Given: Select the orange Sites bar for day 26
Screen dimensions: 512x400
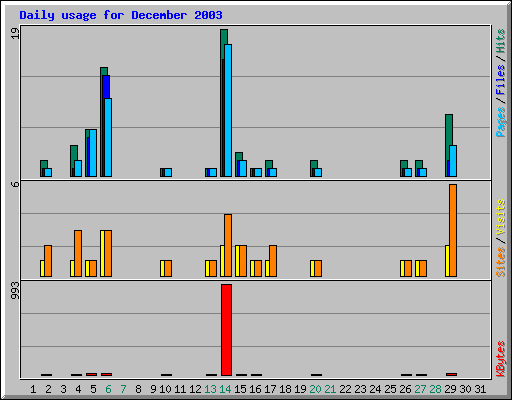Looking at the screenshot, I should 408,269.
